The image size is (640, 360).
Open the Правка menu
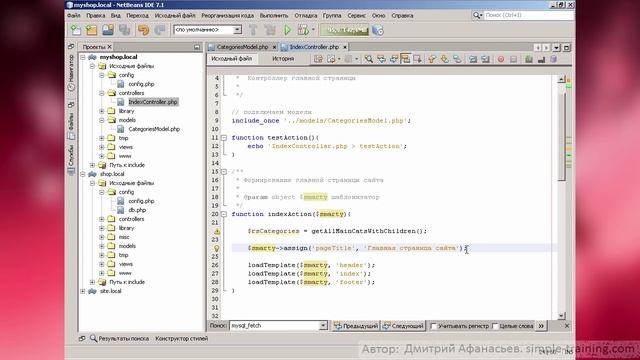point(96,16)
